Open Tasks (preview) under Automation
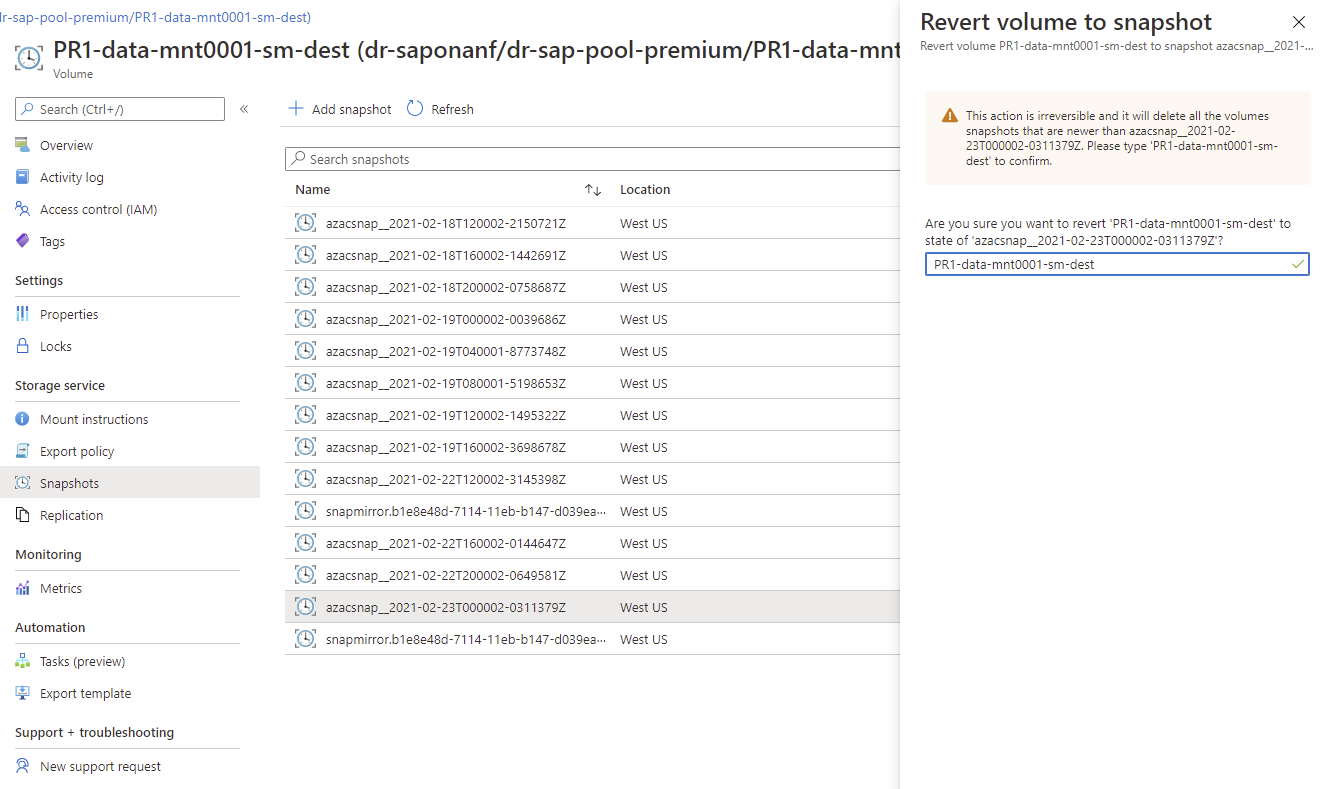The height and width of the screenshot is (789, 1335). tap(82, 661)
